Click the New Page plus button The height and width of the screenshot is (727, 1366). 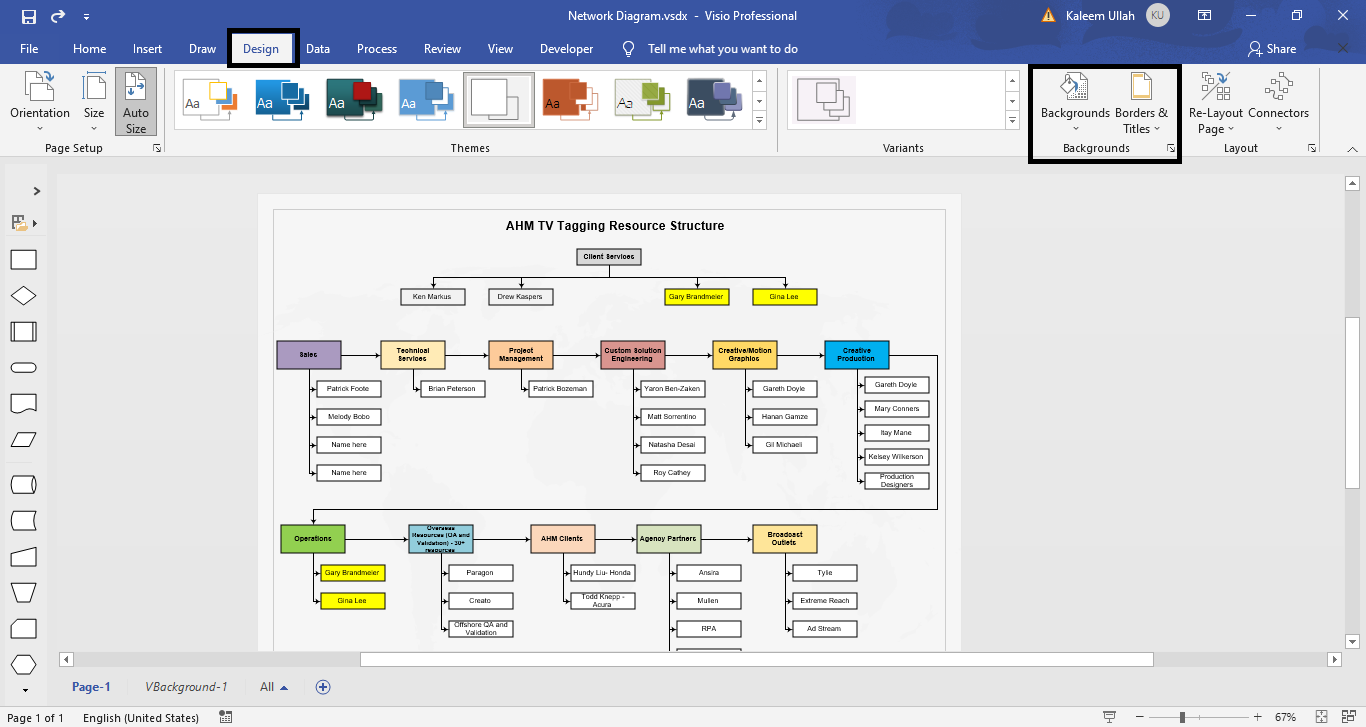pyautogui.click(x=322, y=686)
